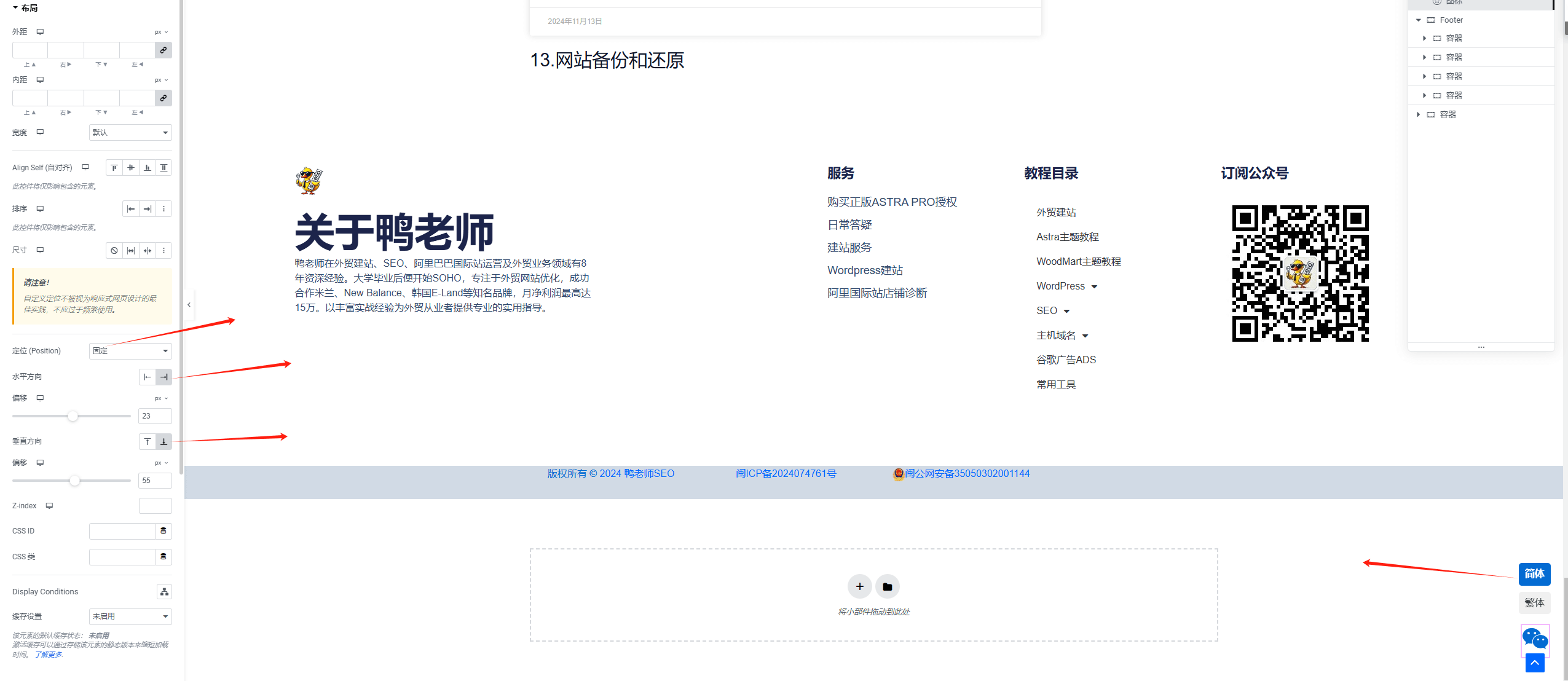Click the duck logo above 关于鸭老师
1568x681 pixels.
coord(309,181)
